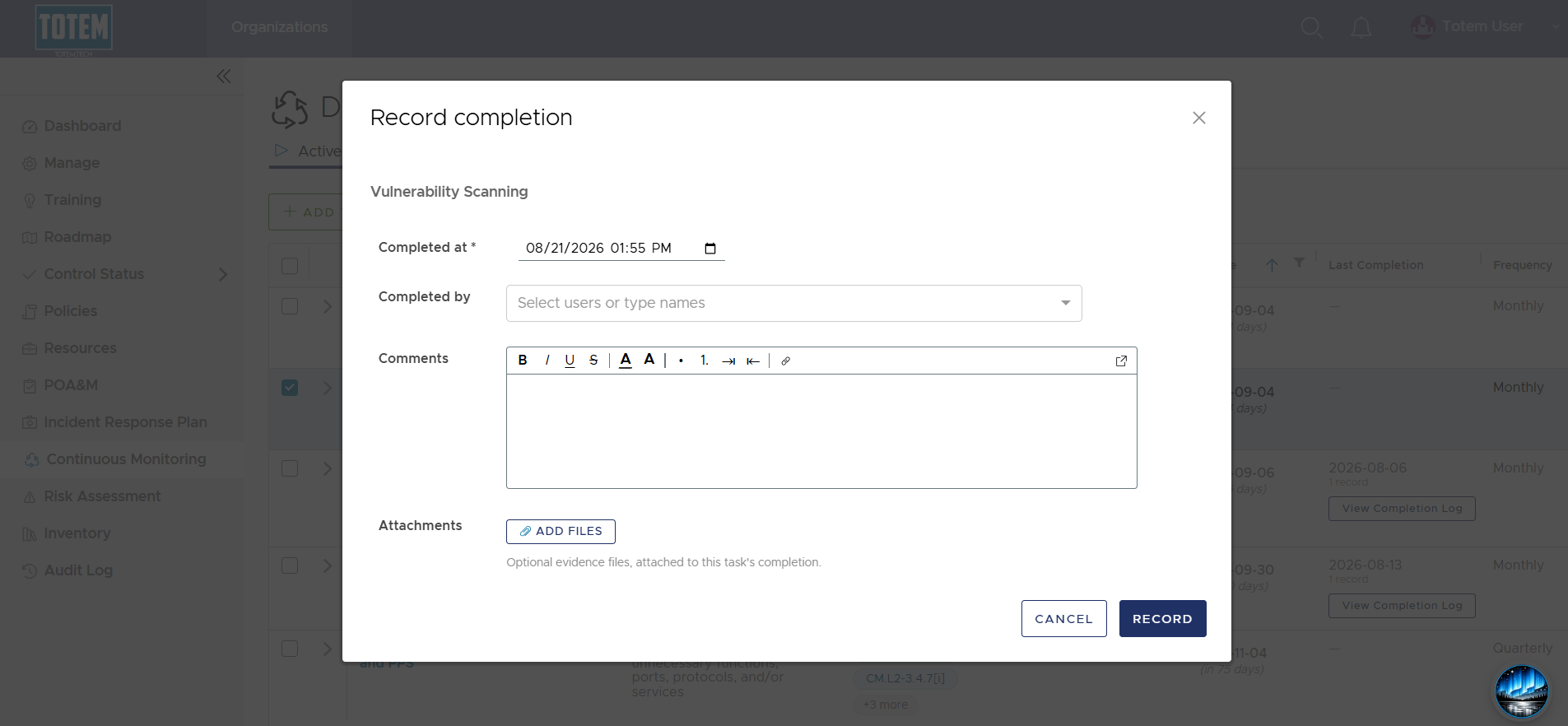This screenshot has height=726, width=1568.
Task: Apply italic formatting in comments editor
Action: click(547, 361)
